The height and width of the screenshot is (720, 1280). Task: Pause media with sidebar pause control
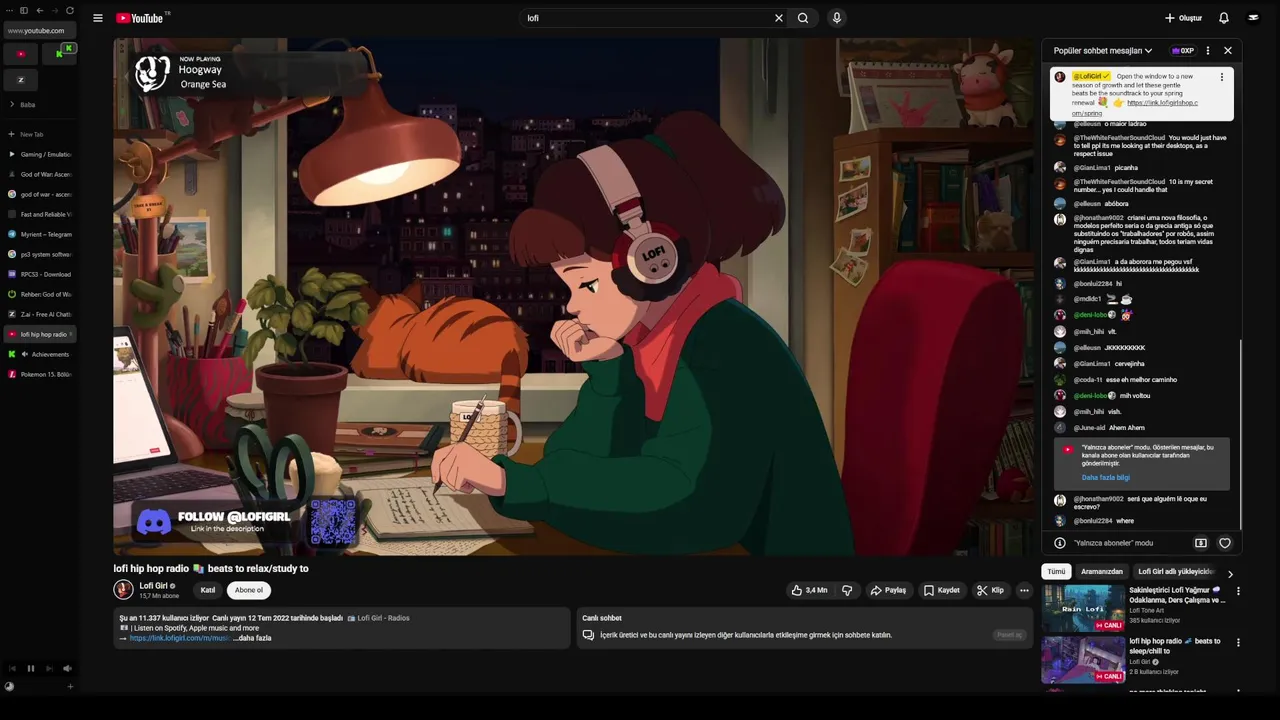pyautogui.click(x=30, y=668)
